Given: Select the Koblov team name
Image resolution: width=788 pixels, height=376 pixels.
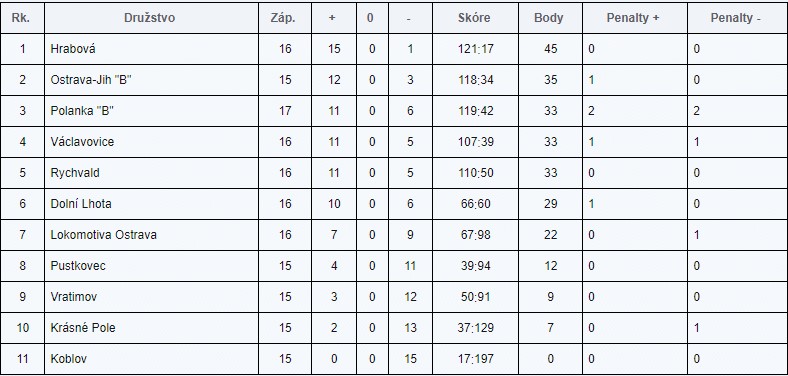Looking at the screenshot, I should [x=69, y=359].
